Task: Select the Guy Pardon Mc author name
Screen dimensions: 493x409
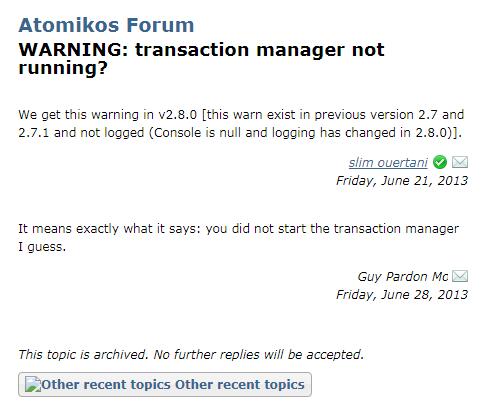Action: pyautogui.click(x=403, y=276)
